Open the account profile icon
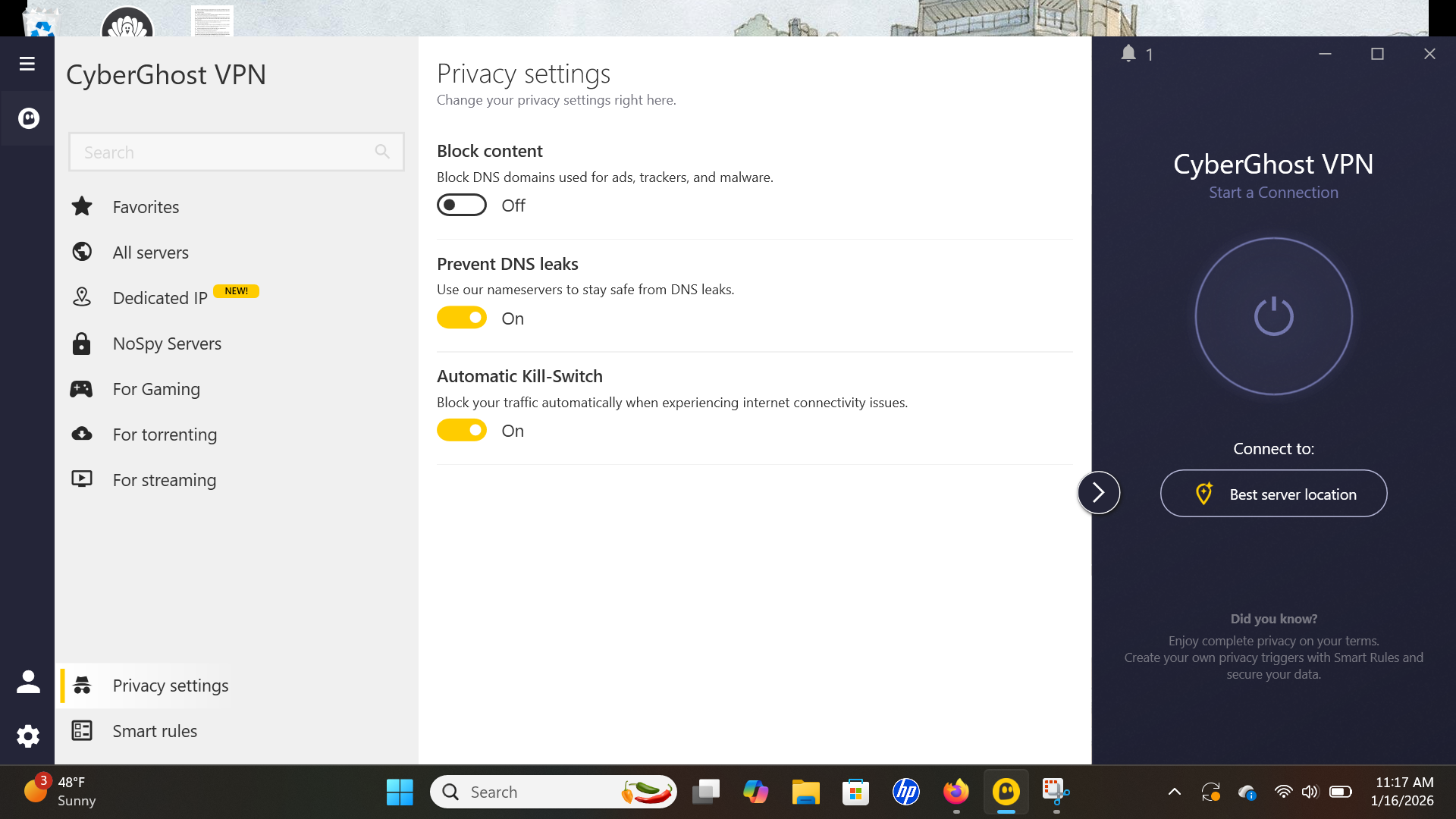 point(28,682)
